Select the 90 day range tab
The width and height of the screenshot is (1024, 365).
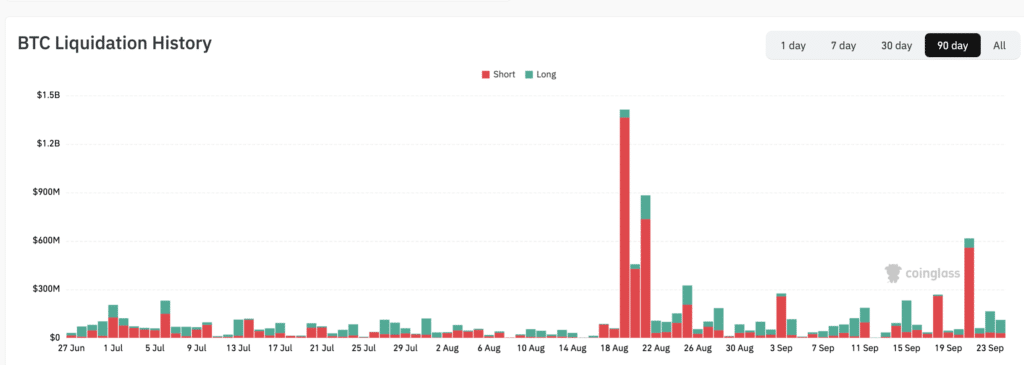[x=952, y=46]
